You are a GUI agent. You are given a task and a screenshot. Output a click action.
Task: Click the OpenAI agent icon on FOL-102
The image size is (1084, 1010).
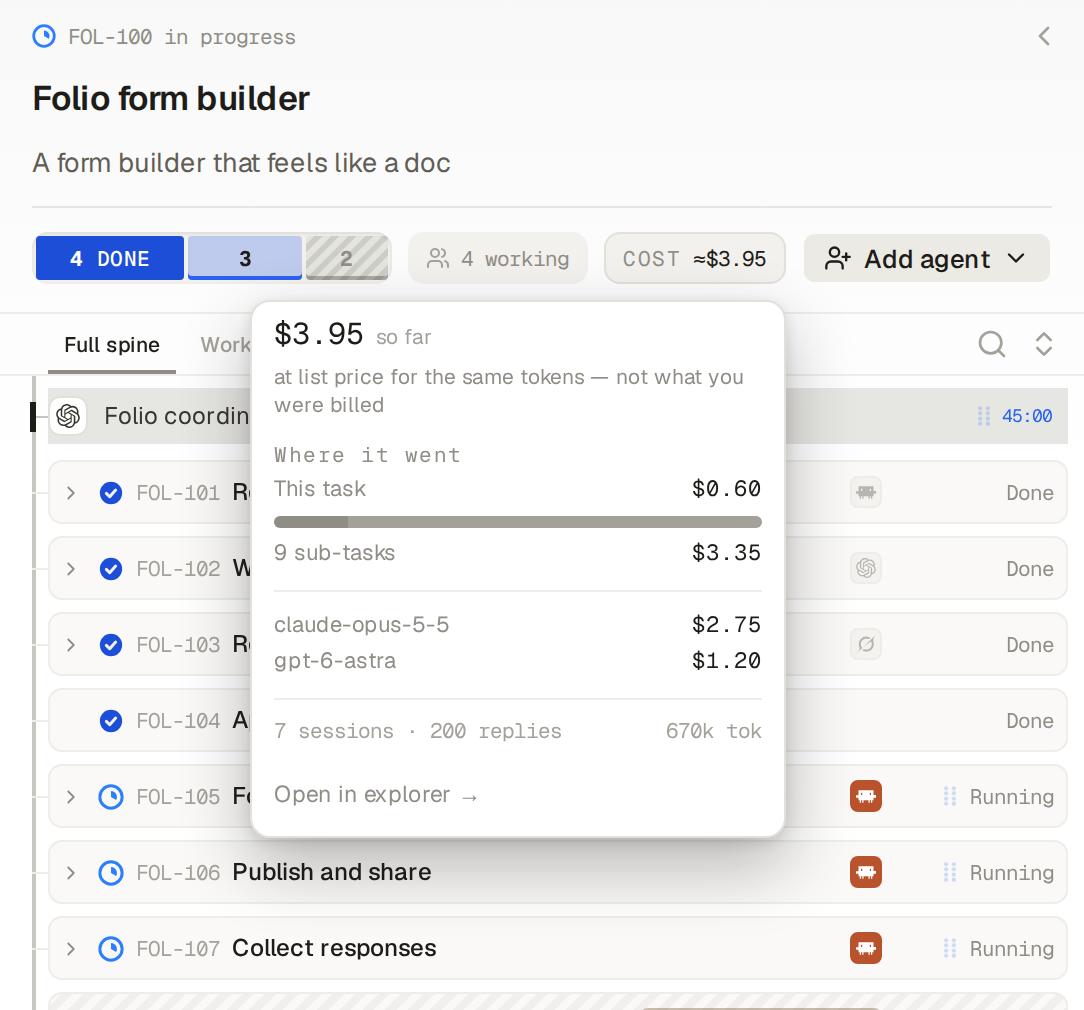[866, 569]
